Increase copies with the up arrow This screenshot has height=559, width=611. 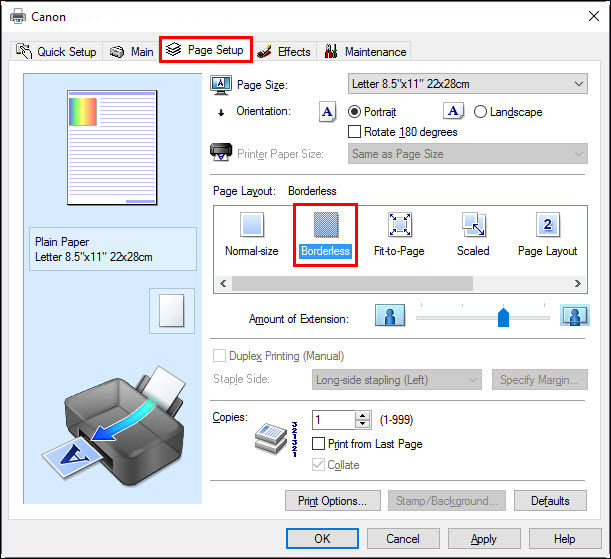(x=363, y=415)
